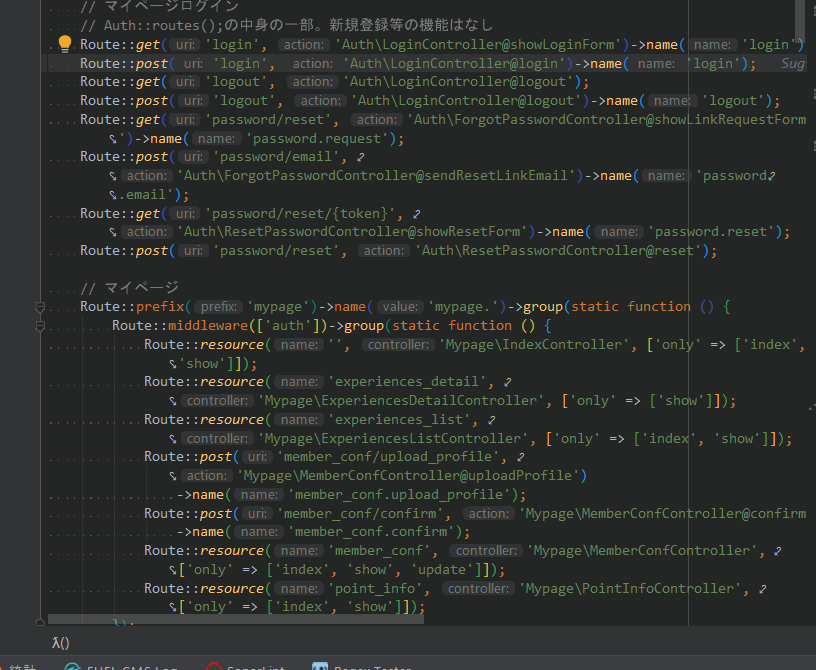
Task: Collapse the Route::prefix 'mypage' group fold marker
Action: pyautogui.click(x=40, y=307)
